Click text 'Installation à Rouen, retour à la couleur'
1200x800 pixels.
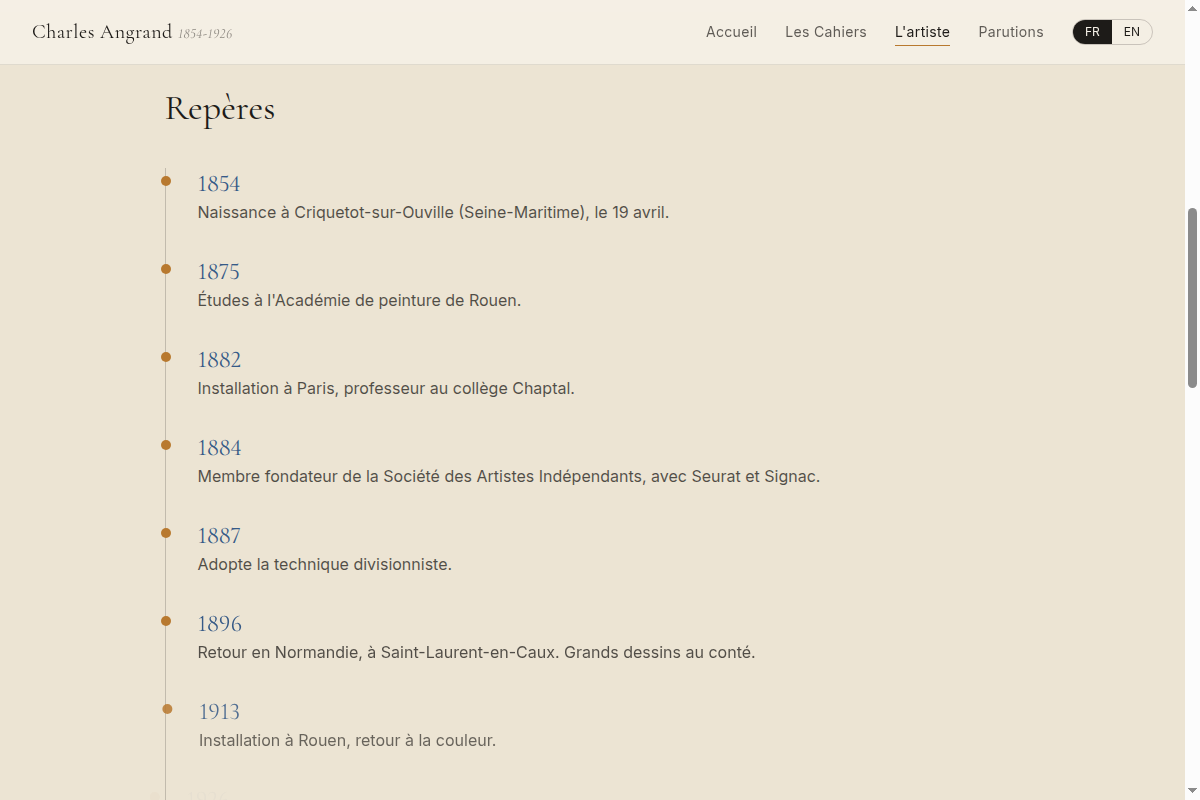345,740
